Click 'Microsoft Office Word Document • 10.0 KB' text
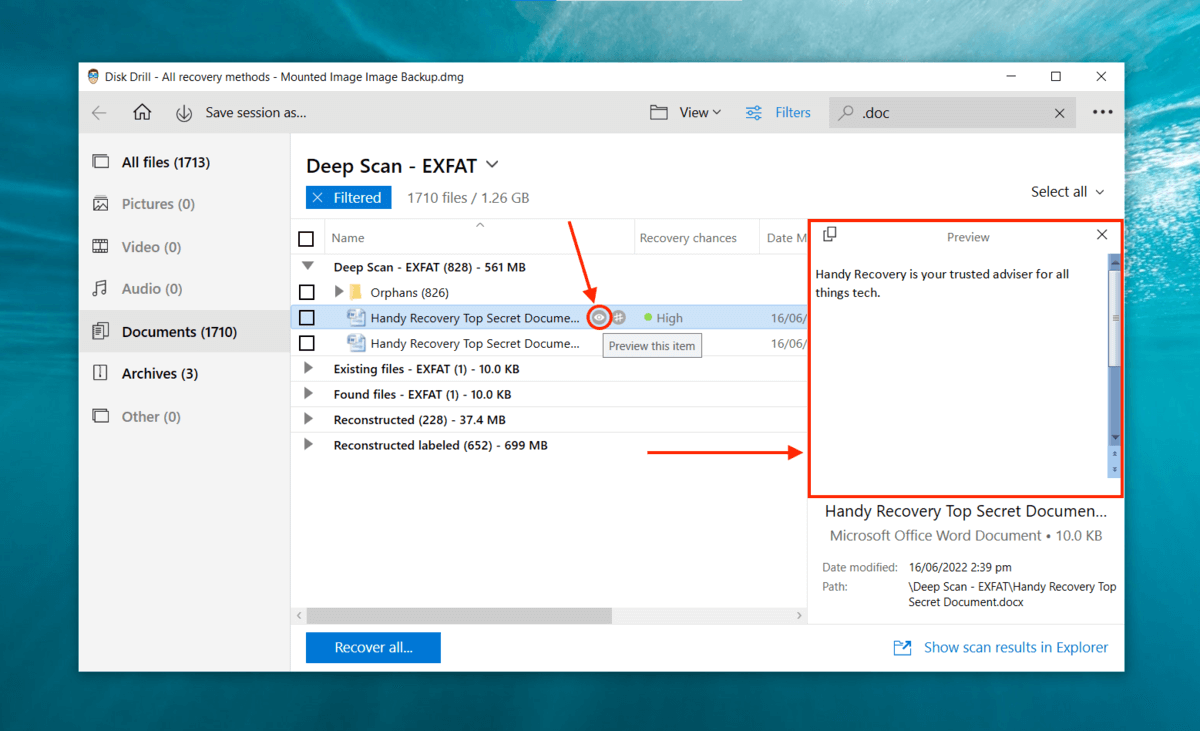The image size is (1200, 731). [966, 536]
